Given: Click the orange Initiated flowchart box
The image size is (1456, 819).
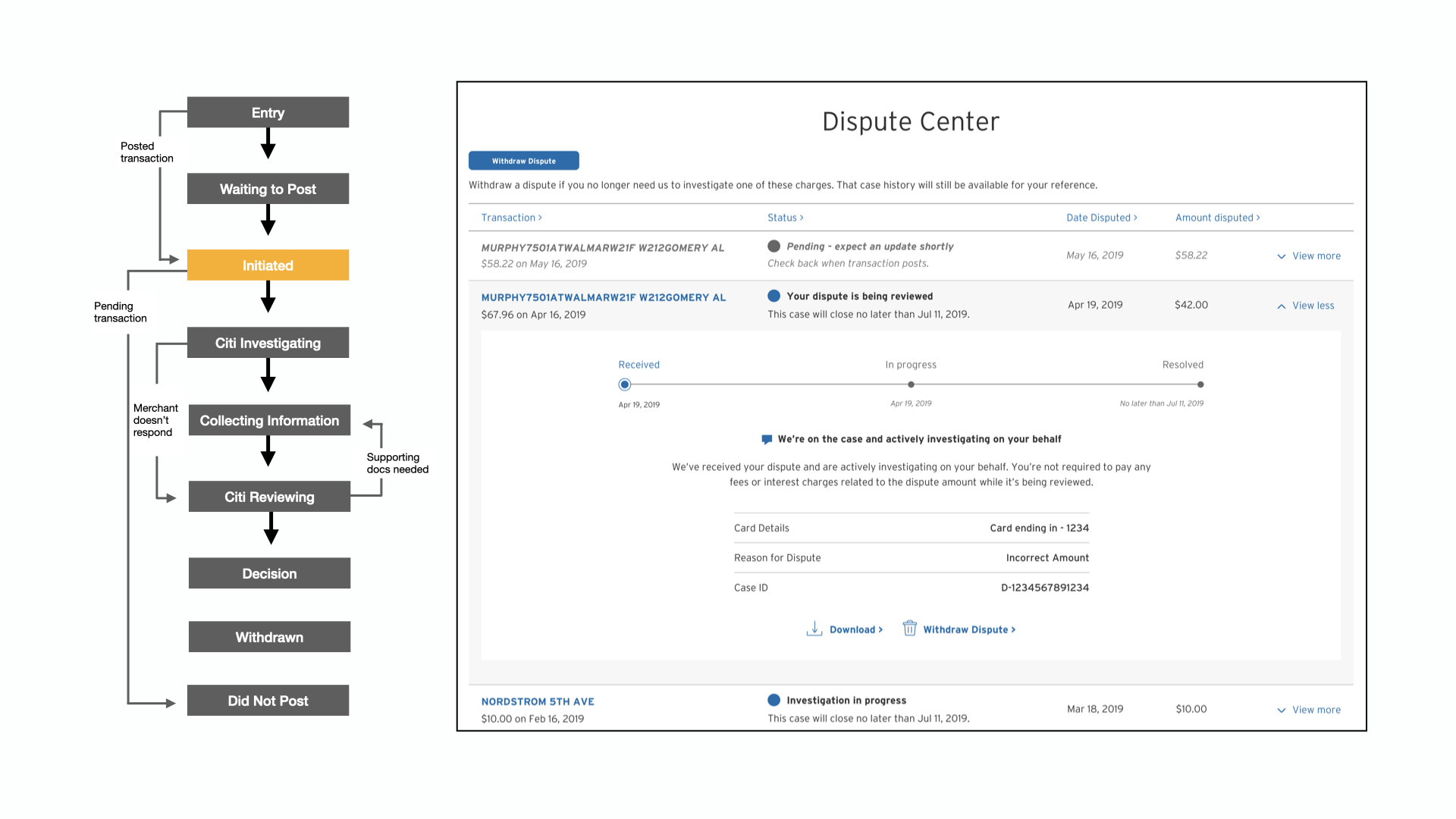Looking at the screenshot, I should [x=268, y=265].
